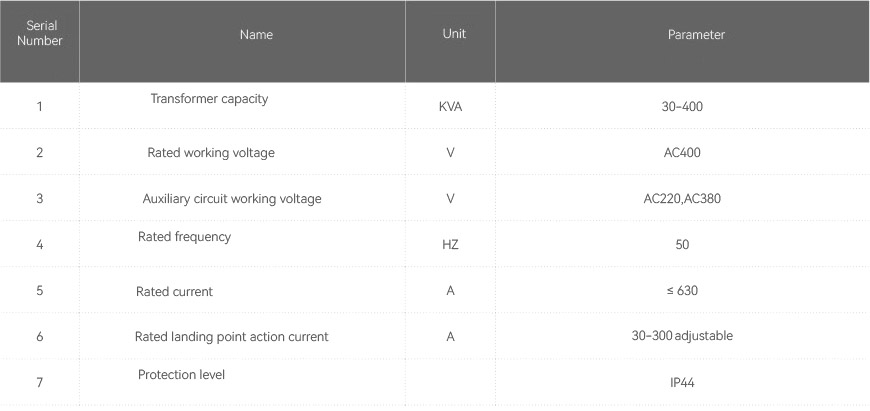Select the AC220,AC380 parameter value

coord(682,199)
